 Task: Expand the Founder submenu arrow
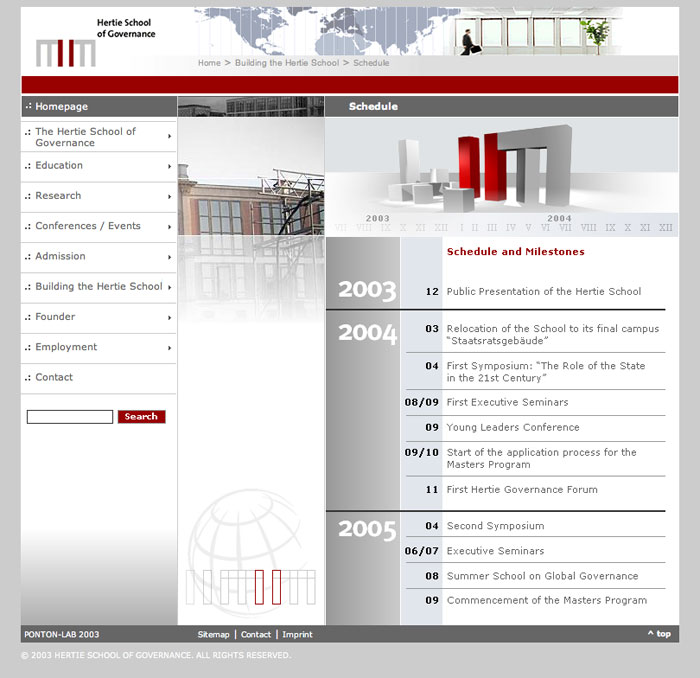pyautogui.click(x=170, y=318)
